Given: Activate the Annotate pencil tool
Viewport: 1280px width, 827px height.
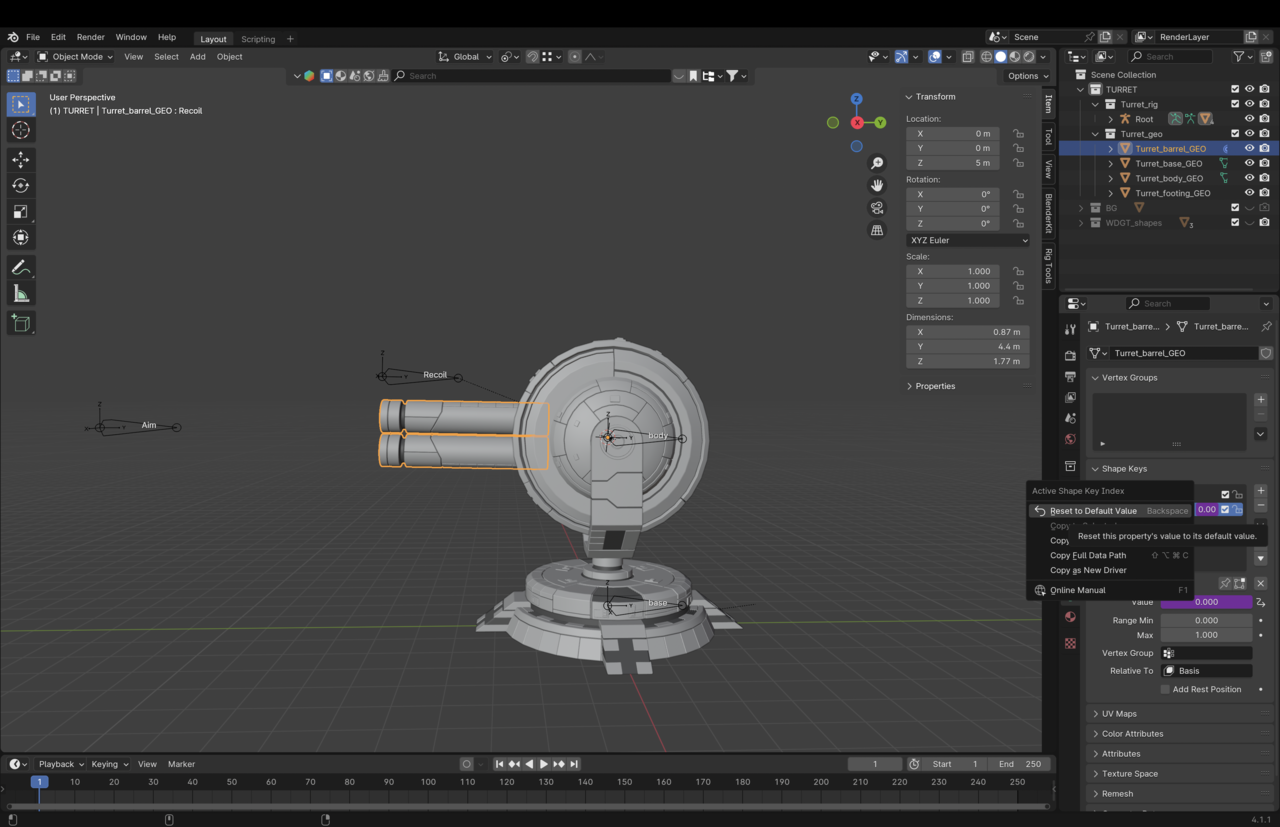Looking at the screenshot, I should (21, 268).
